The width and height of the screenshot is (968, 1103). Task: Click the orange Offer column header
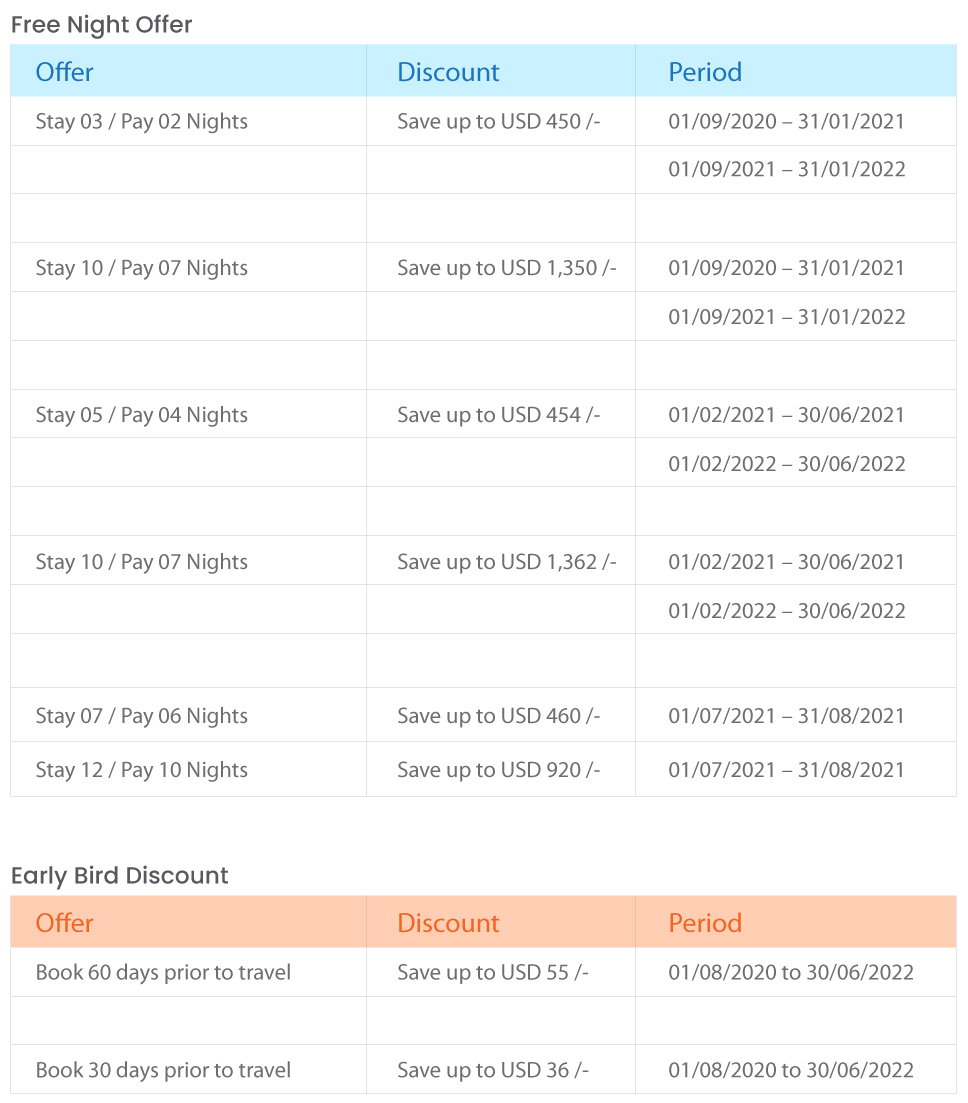click(64, 923)
